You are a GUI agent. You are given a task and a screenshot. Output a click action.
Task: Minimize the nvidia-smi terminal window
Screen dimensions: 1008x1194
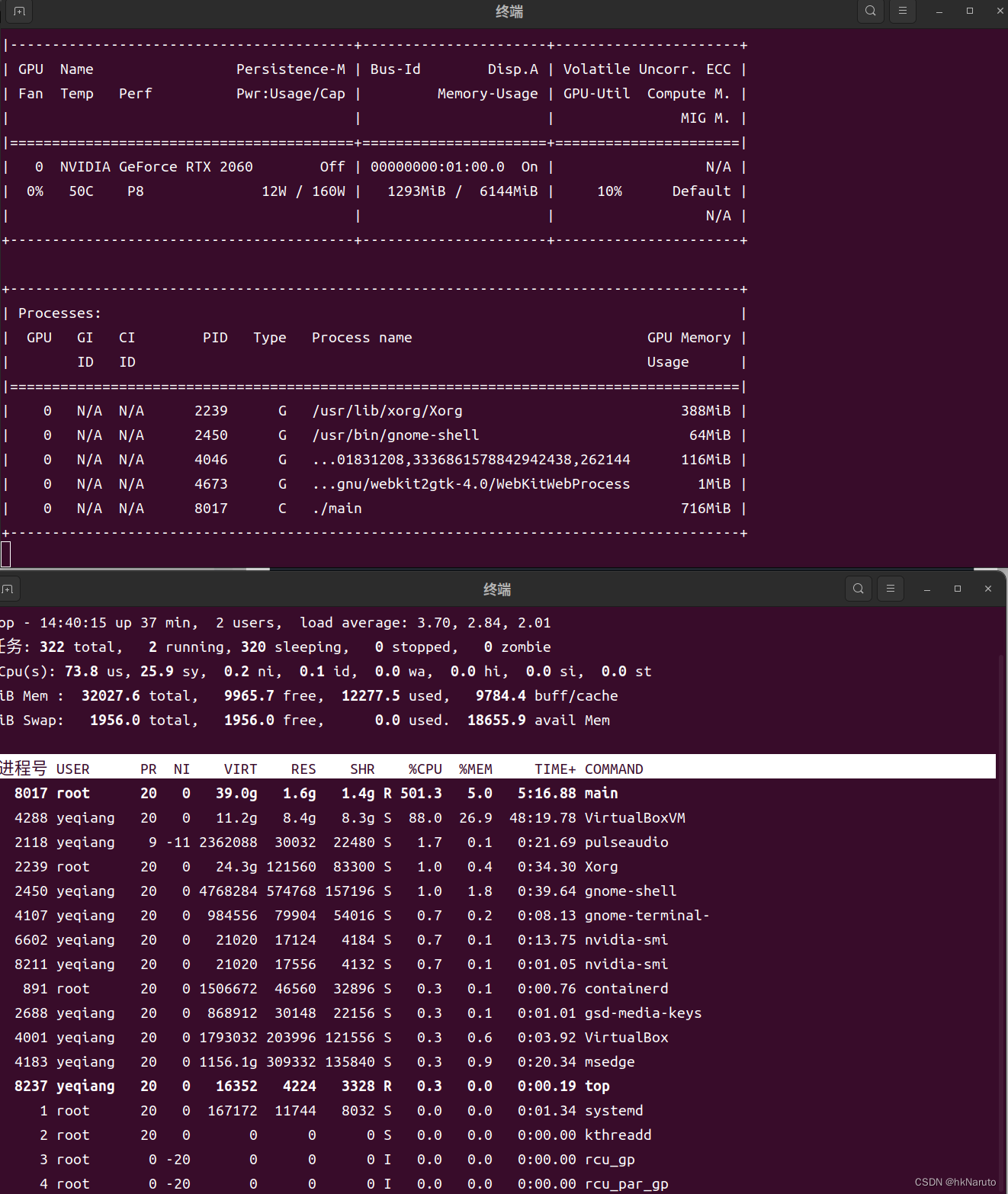pos(939,11)
